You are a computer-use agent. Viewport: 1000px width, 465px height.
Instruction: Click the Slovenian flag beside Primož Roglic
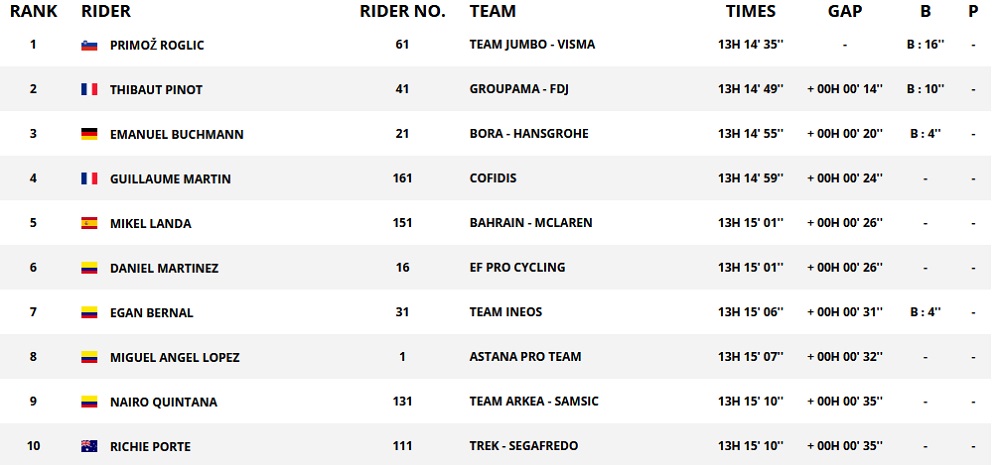tap(89, 45)
